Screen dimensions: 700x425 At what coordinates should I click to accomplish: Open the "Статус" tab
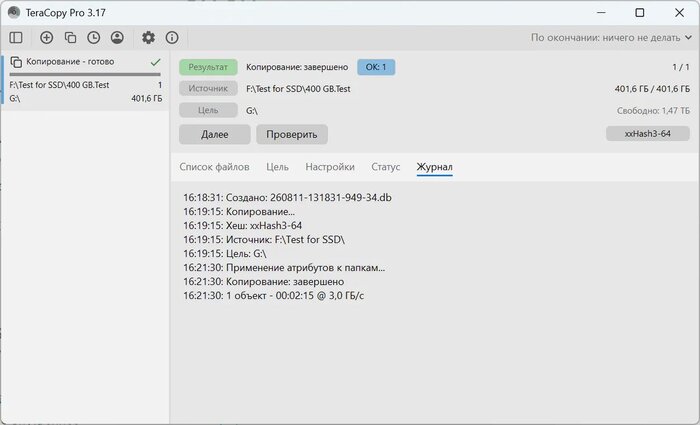pyautogui.click(x=386, y=167)
